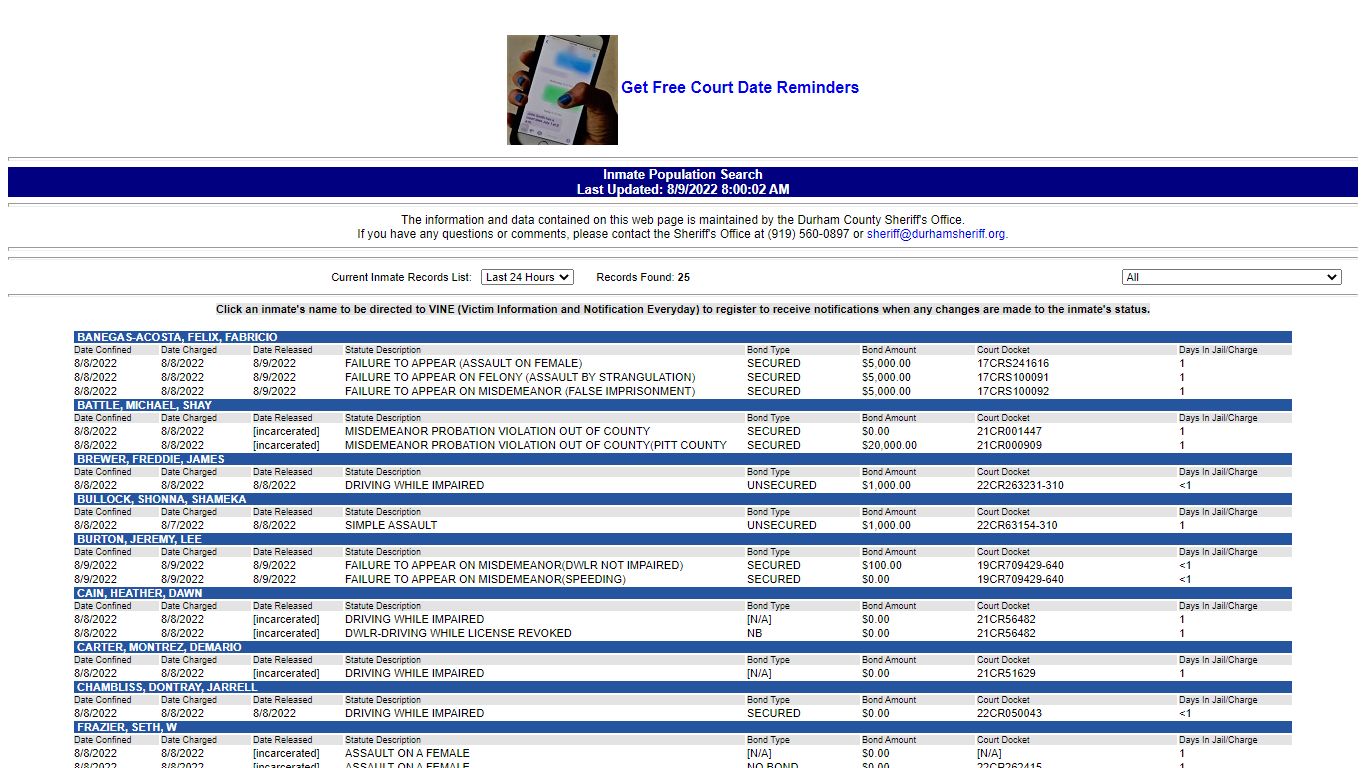1366x768 pixels.
Task: Select court docket 21CR000909
Action: 1009,446
